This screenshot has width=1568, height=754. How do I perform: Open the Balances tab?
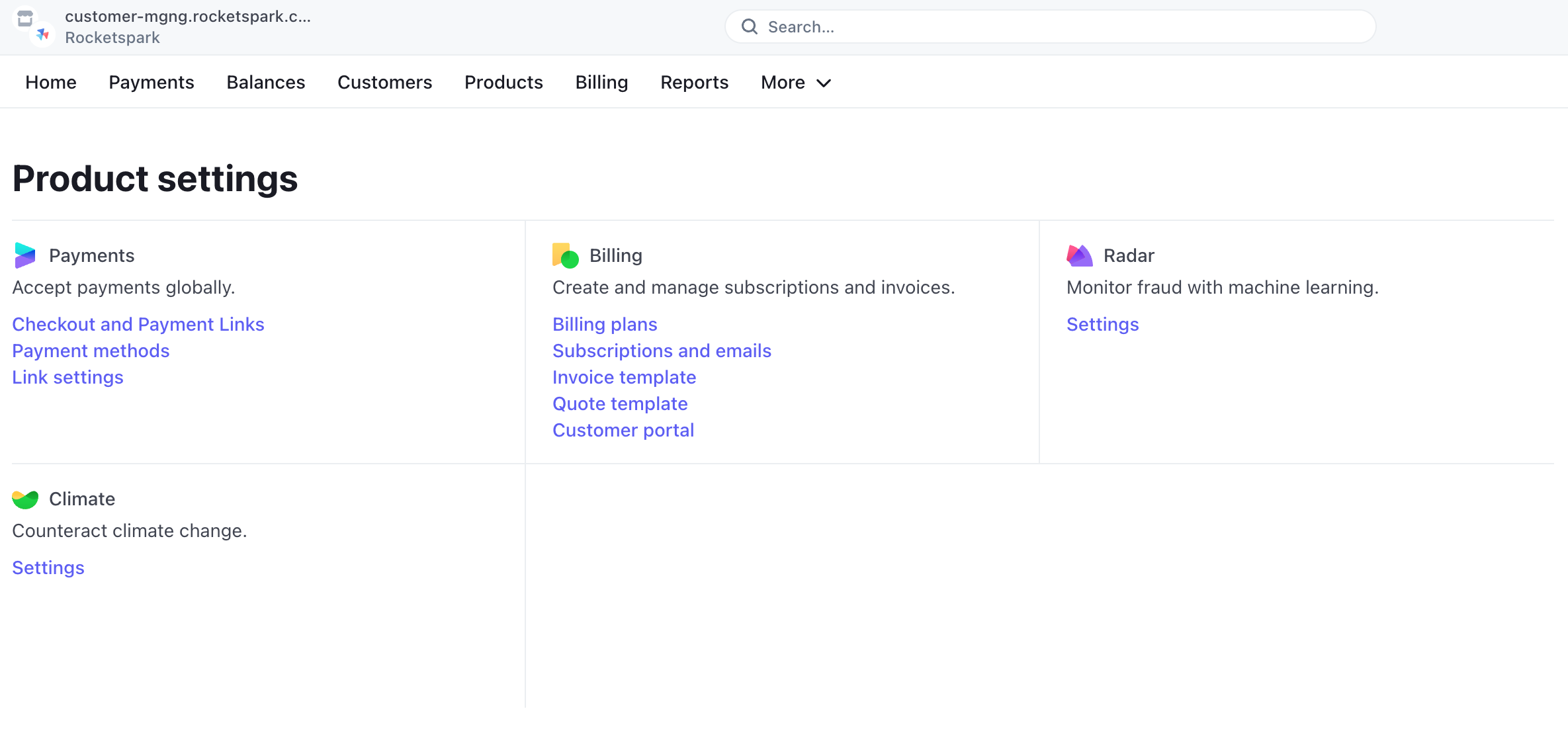tap(265, 83)
